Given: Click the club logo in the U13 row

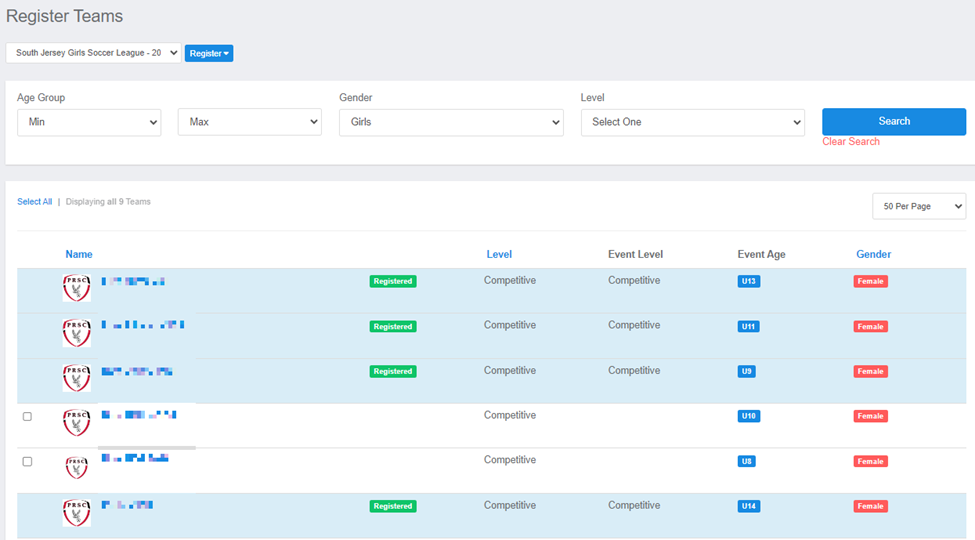Looking at the screenshot, I should (76, 288).
